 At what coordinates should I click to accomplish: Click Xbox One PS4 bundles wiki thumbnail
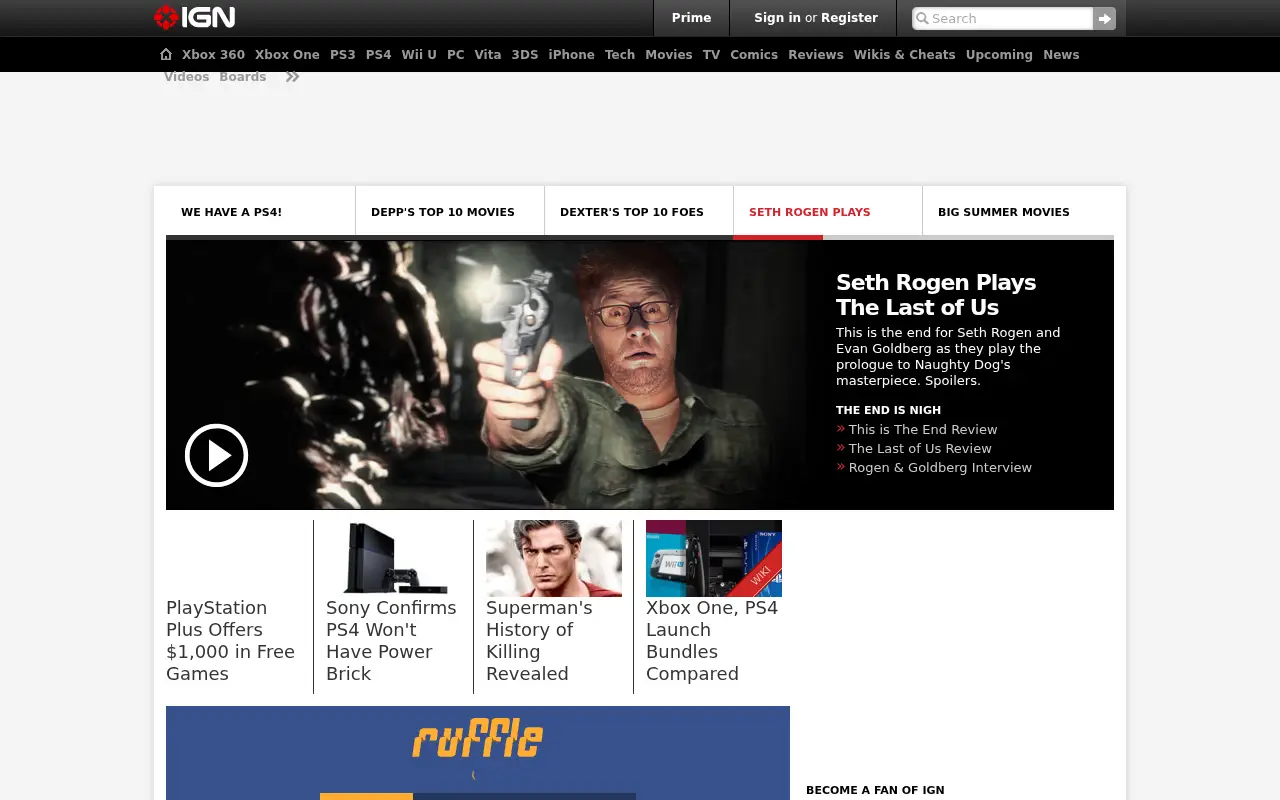[714, 558]
